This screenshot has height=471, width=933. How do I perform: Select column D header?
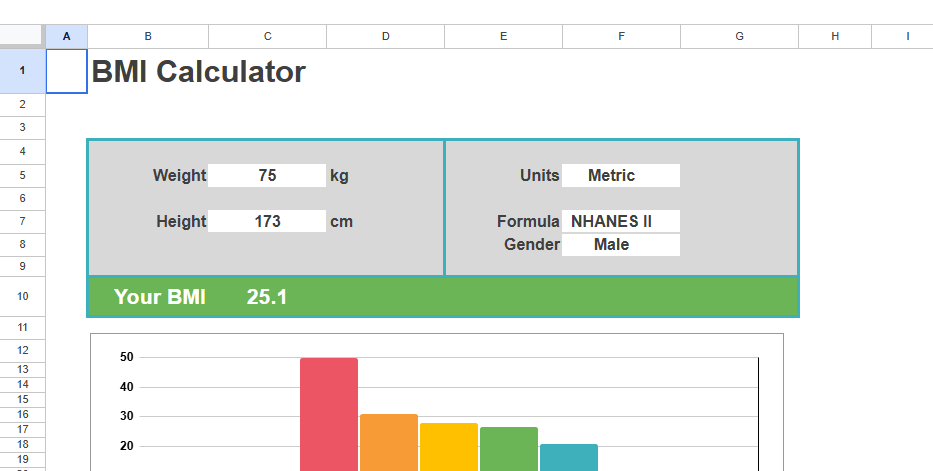[385, 36]
